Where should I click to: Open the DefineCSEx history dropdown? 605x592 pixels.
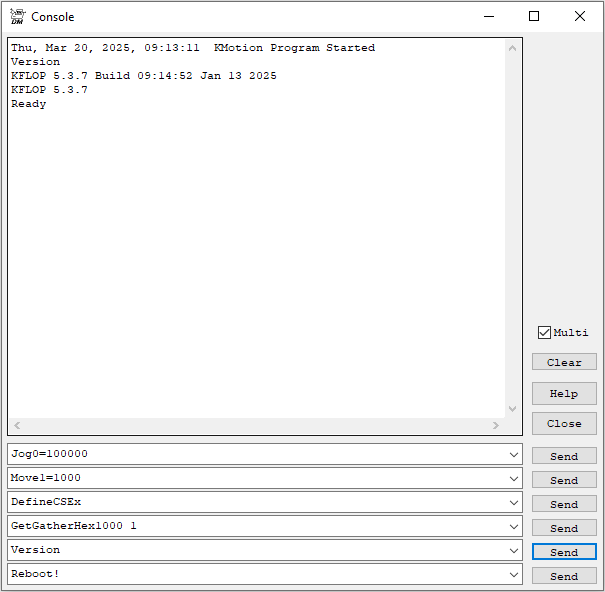514,503
